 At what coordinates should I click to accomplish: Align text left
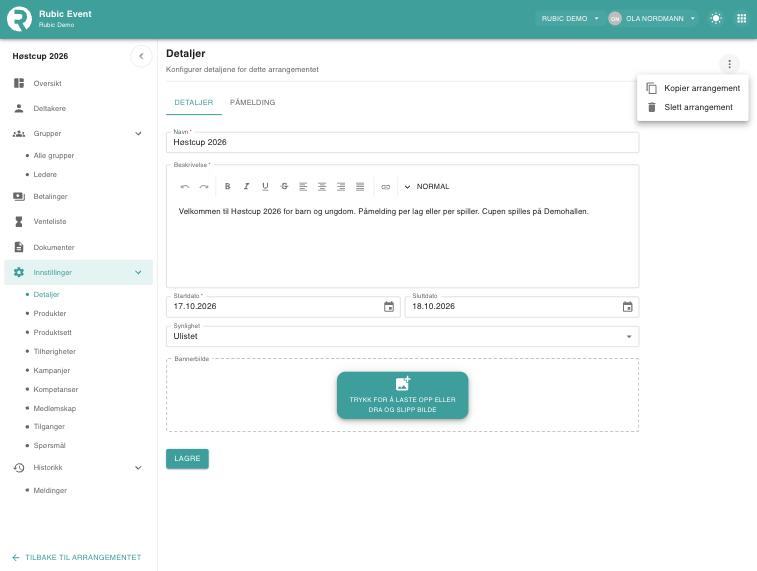303,187
